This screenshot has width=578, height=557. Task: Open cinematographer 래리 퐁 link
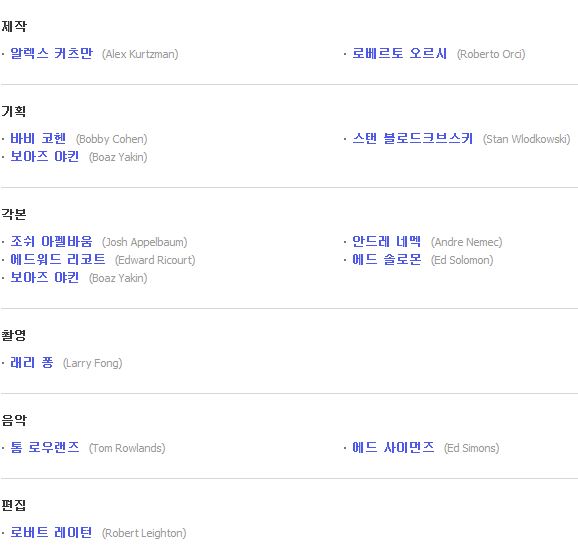tap(32, 362)
